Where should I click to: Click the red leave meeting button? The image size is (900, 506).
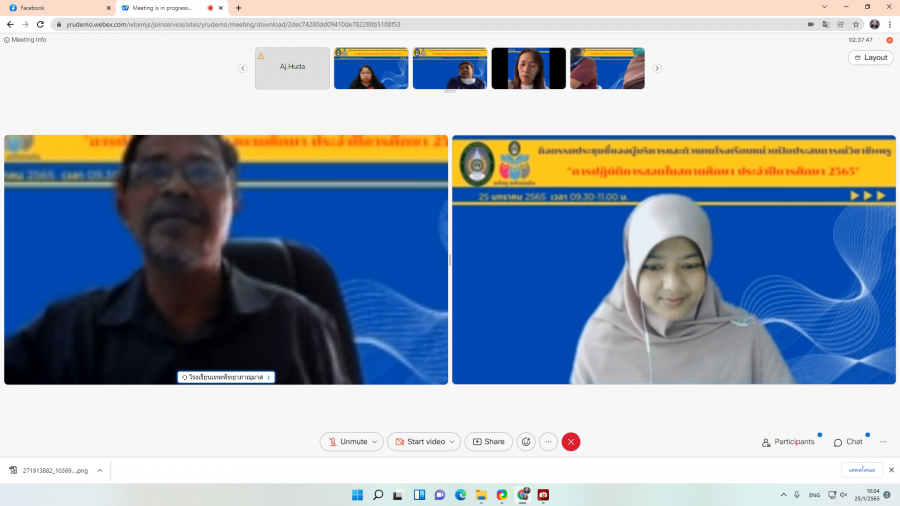tap(571, 442)
